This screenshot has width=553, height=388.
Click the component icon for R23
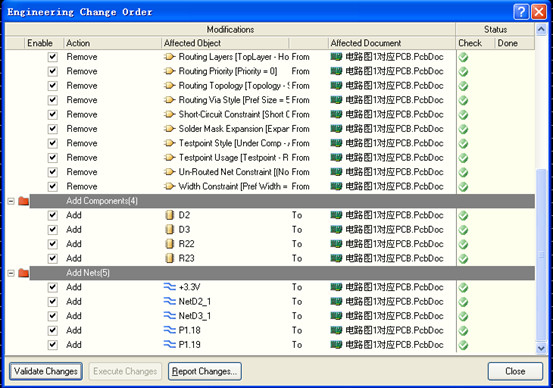pyautogui.click(x=170, y=259)
